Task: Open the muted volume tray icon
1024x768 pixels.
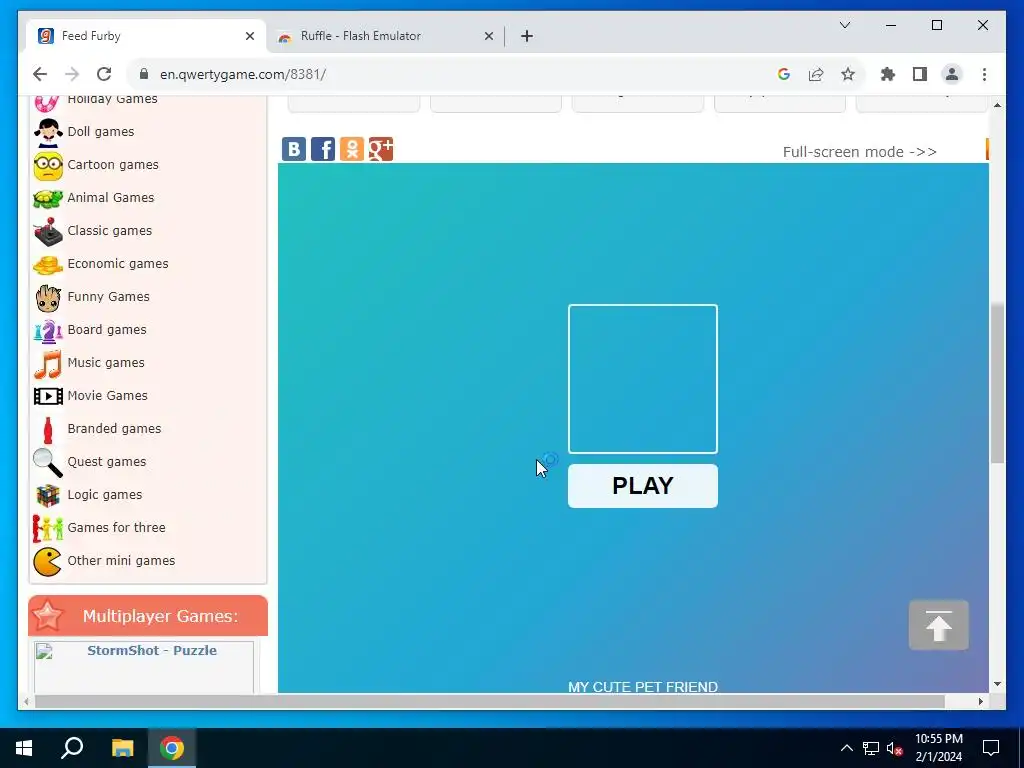Action: click(x=894, y=748)
